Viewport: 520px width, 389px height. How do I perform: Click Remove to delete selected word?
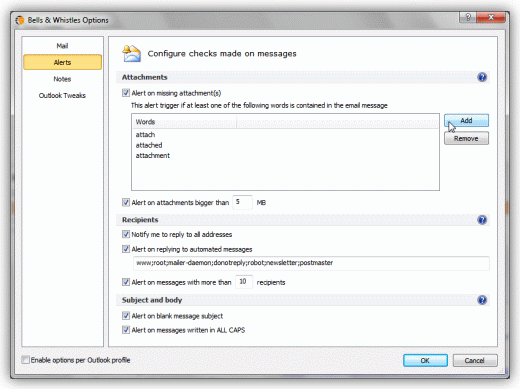(x=466, y=138)
